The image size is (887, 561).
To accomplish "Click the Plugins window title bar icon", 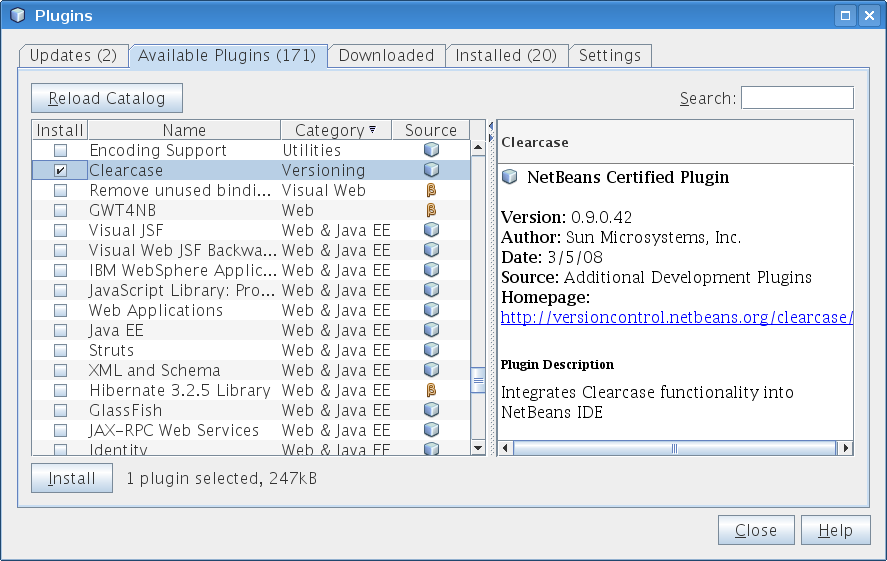I will pyautogui.click(x=17, y=15).
